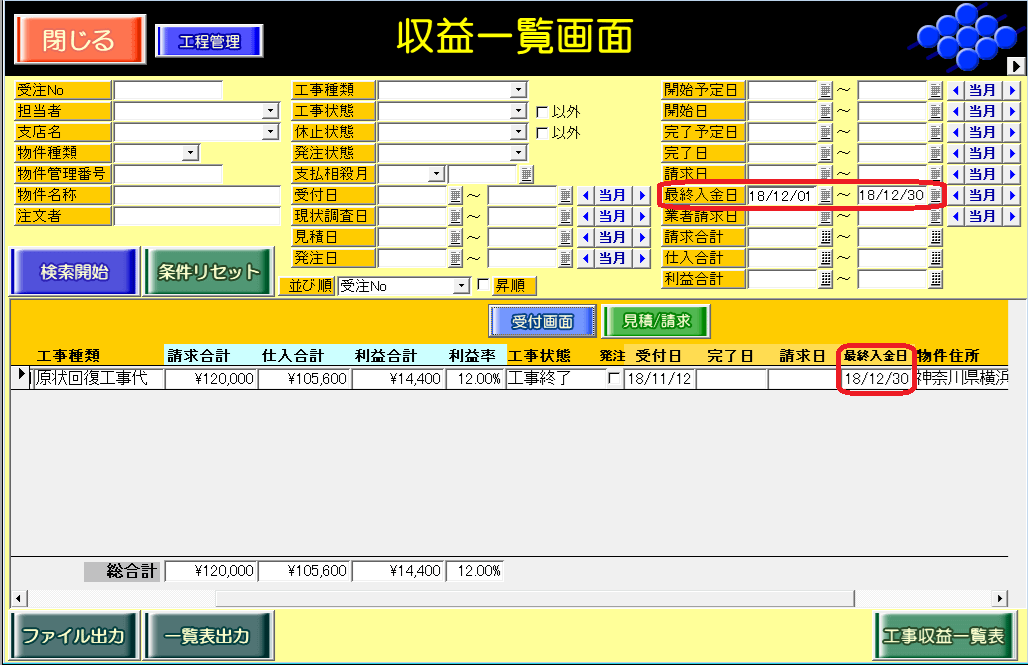
Task: Expand the 並び順 sort dropdown
Action: click(x=461, y=286)
